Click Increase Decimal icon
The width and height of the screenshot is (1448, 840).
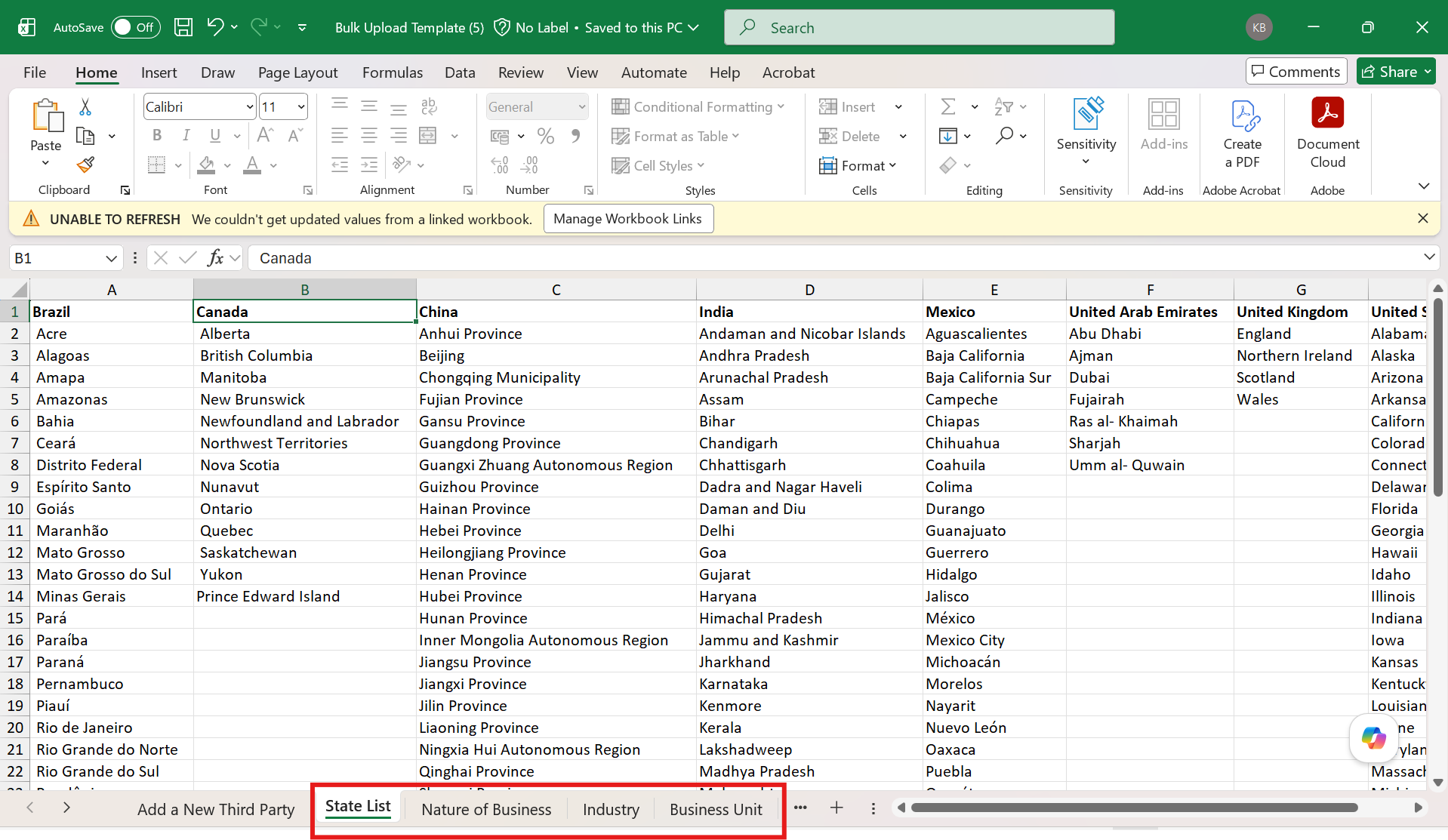click(500, 165)
